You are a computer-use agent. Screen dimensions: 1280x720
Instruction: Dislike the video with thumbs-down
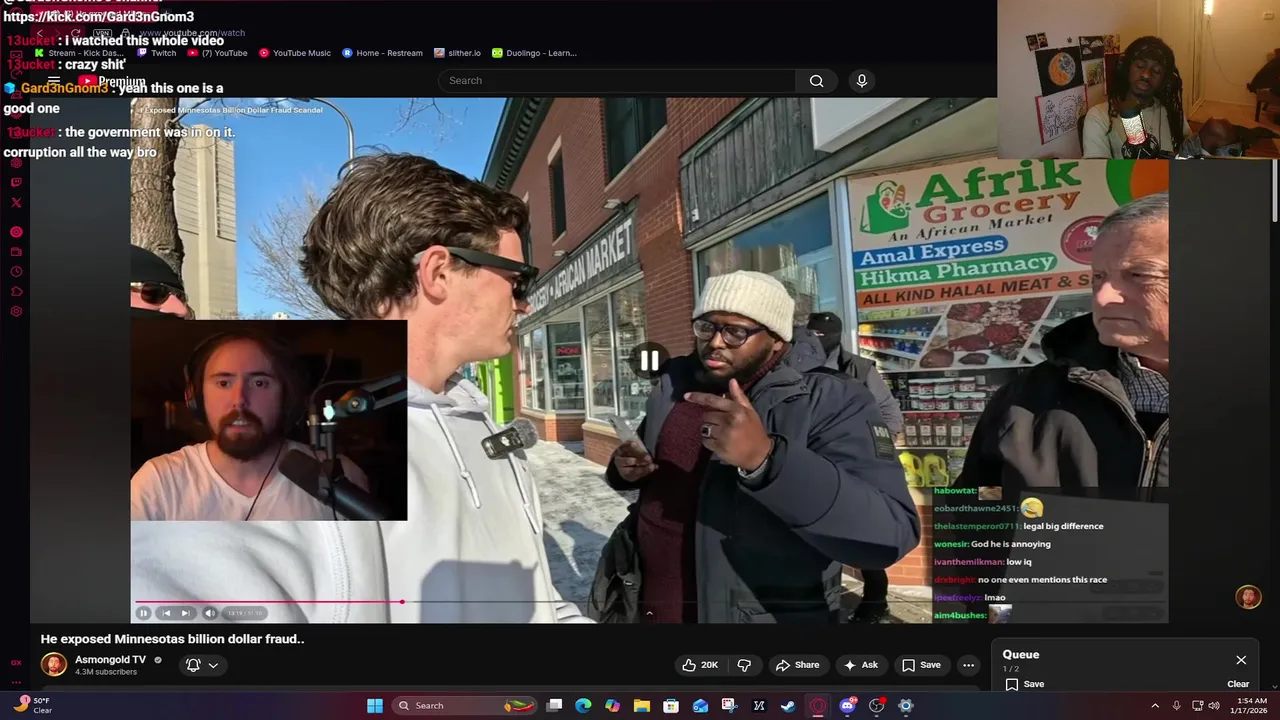744,665
